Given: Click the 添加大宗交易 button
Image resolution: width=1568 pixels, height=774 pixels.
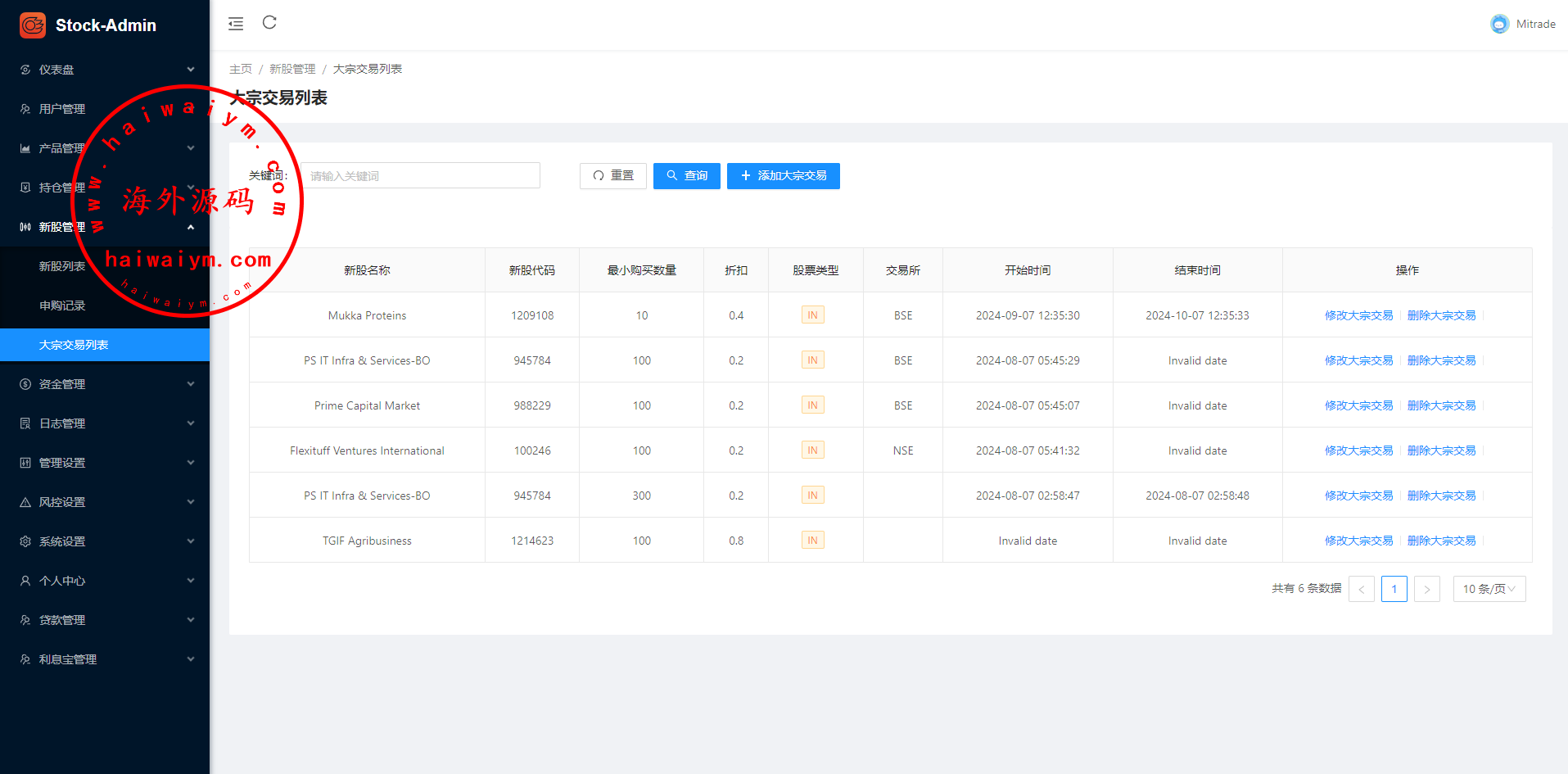Looking at the screenshot, I should [783, 176].
